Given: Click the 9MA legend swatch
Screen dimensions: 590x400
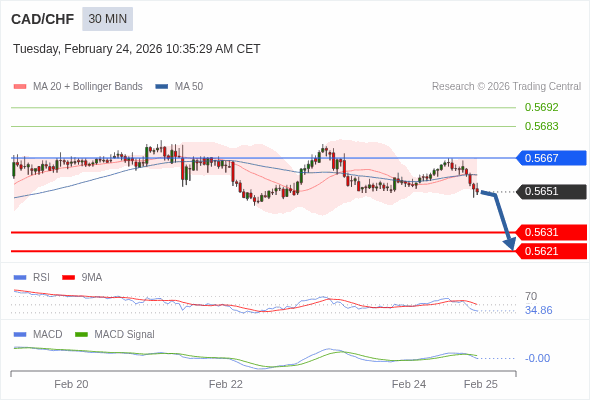Looking at the screenshot, I should pyautogui.click(x=68, y=278).
